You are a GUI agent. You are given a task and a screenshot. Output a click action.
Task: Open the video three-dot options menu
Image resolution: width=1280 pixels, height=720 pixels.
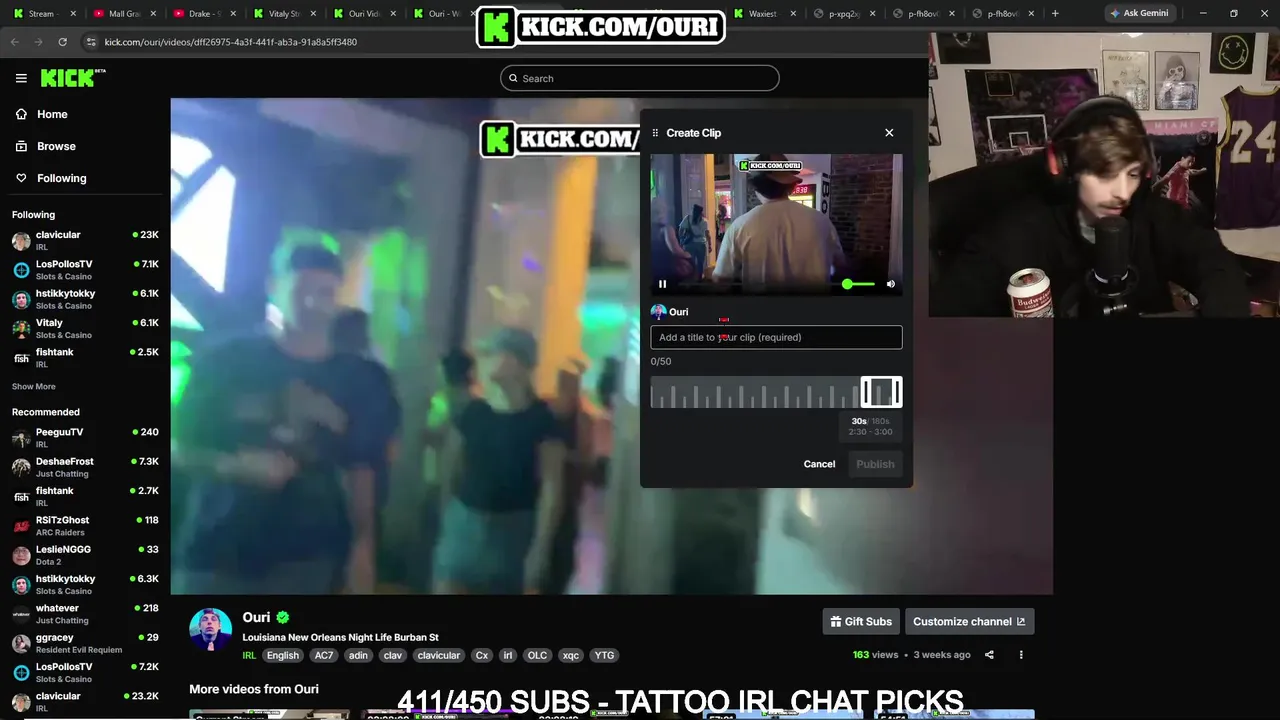click(1021, 655)
